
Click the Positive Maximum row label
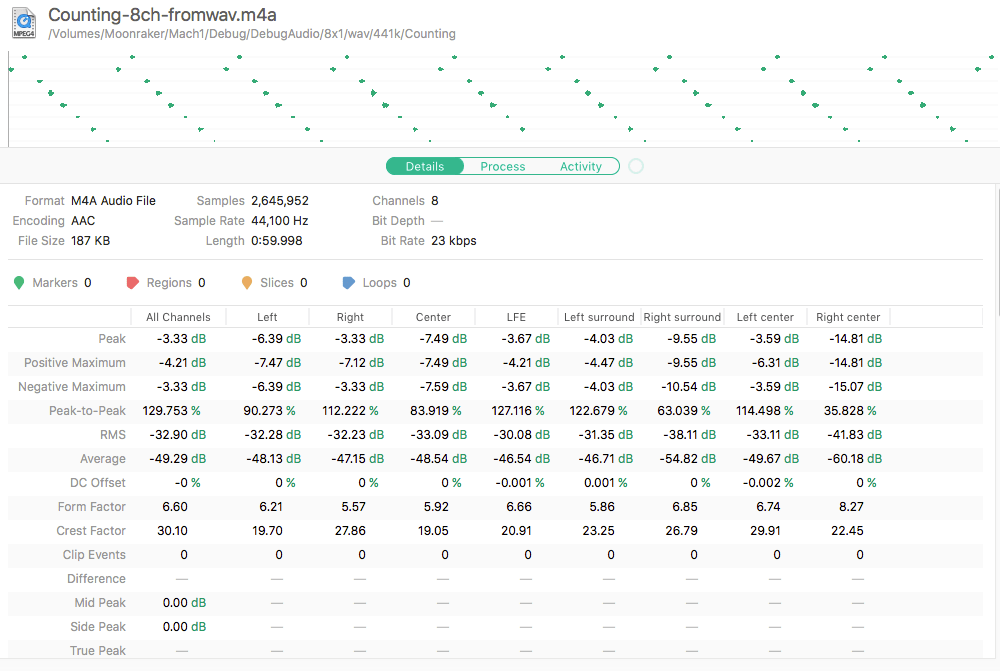pyautogui.click(x=75, y=363)
